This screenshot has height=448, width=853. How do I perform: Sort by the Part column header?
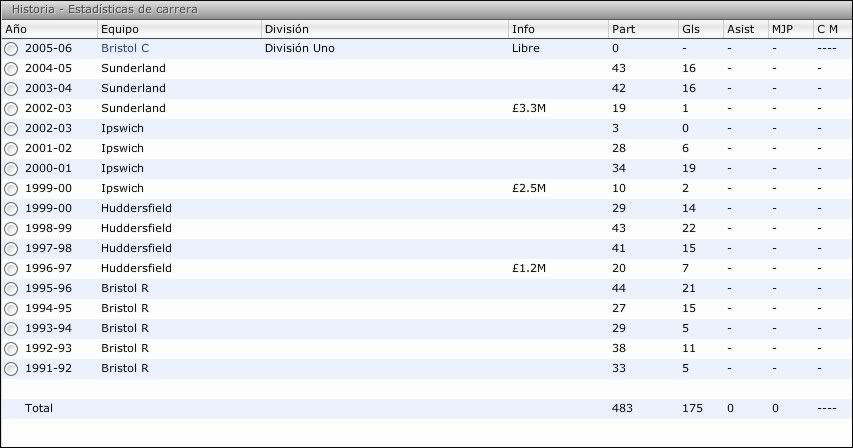click(x=644, y=29)
